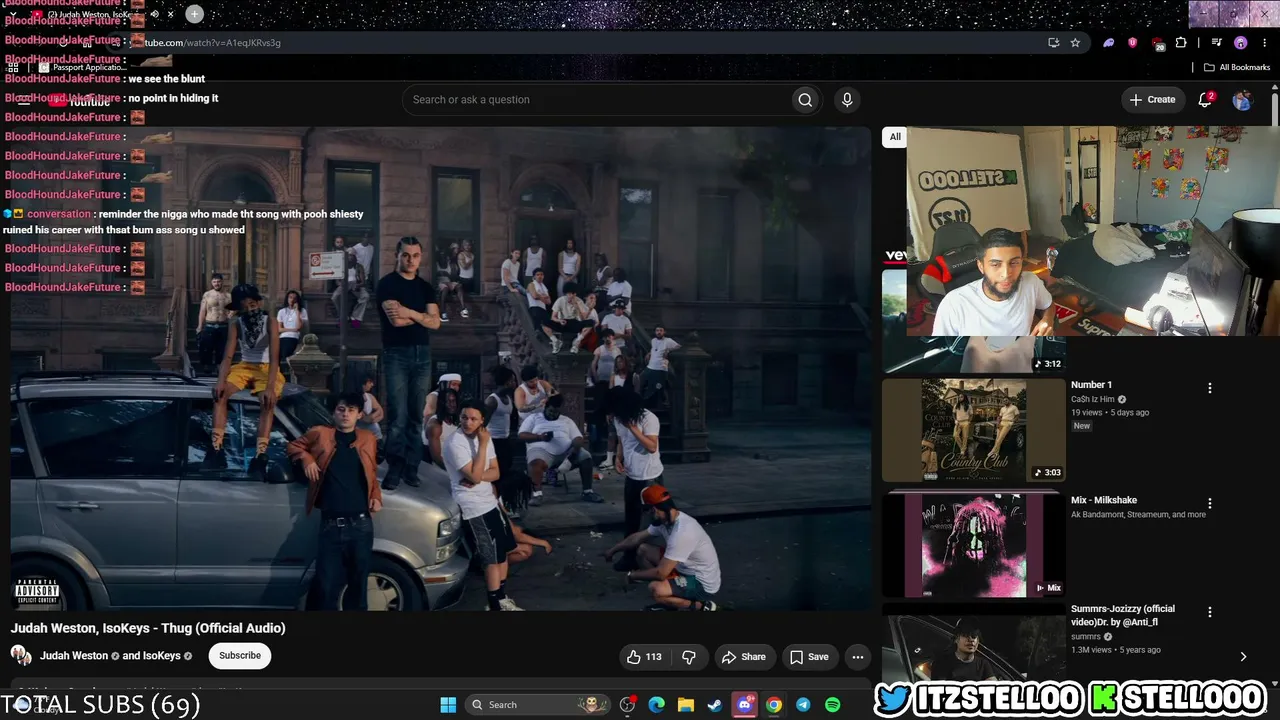This screenshot has height=720, width=1280.
Task: Click the Thug music video player
Action: click(440, 368)
